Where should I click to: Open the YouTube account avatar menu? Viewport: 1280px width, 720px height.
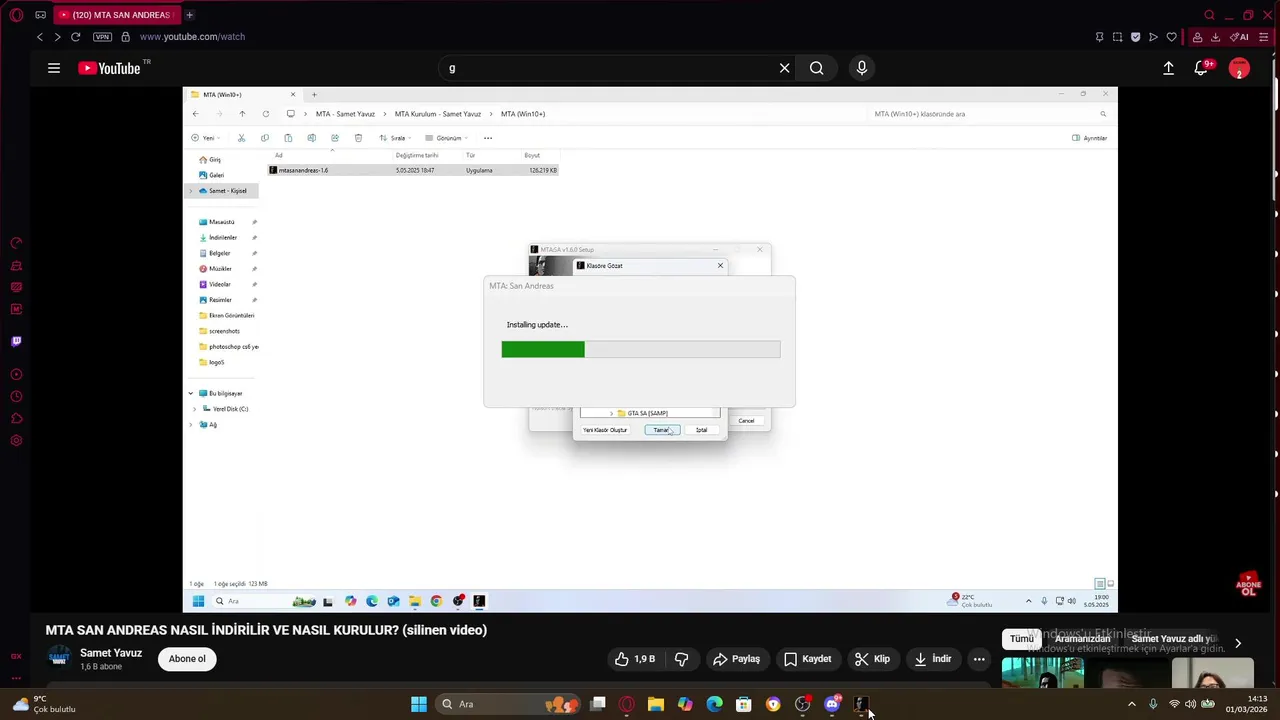pyautogui.click(x=1239, y=68)
